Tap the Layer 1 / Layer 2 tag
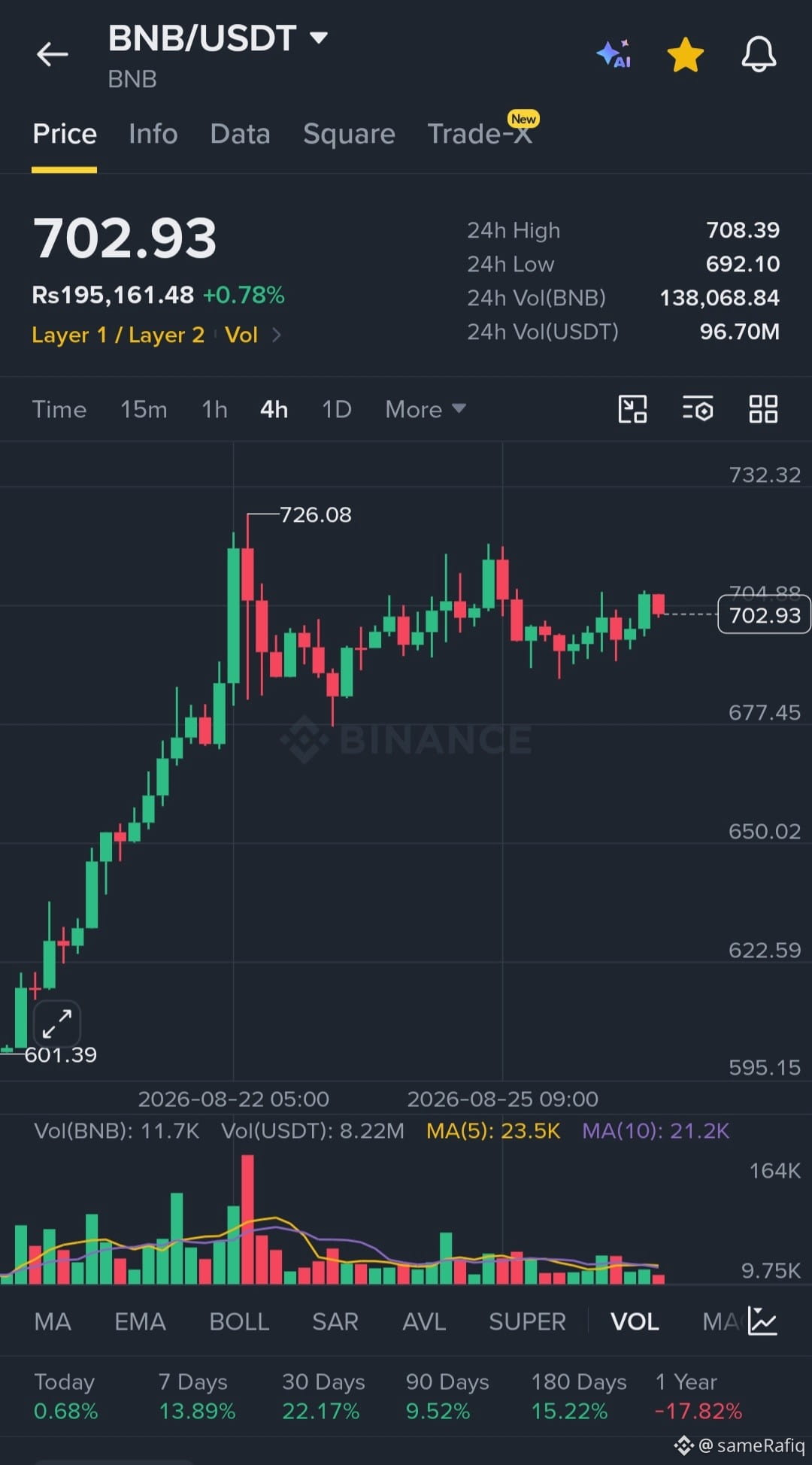Viewport: 812px width, 1465px height. (118, 335)
